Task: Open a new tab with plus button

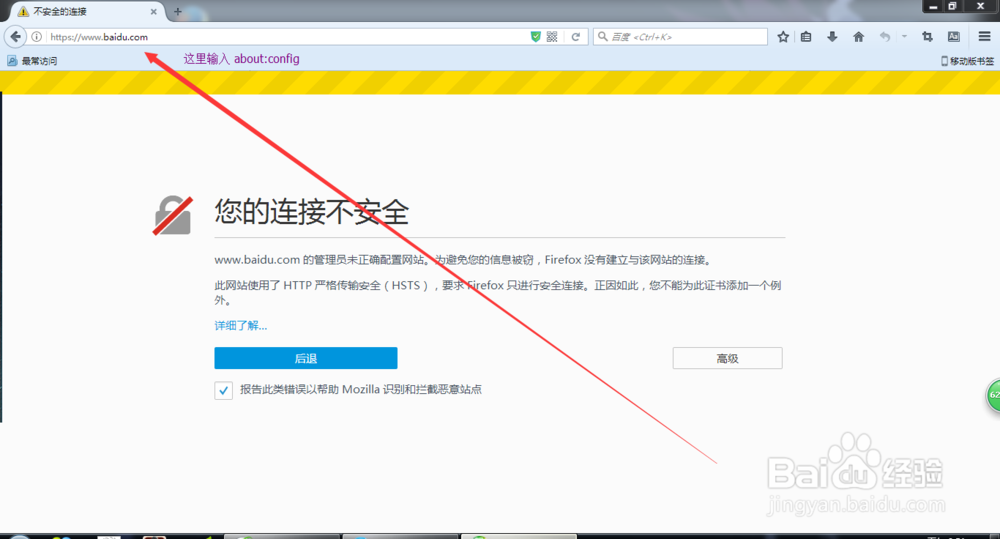Action: point(178,11)
